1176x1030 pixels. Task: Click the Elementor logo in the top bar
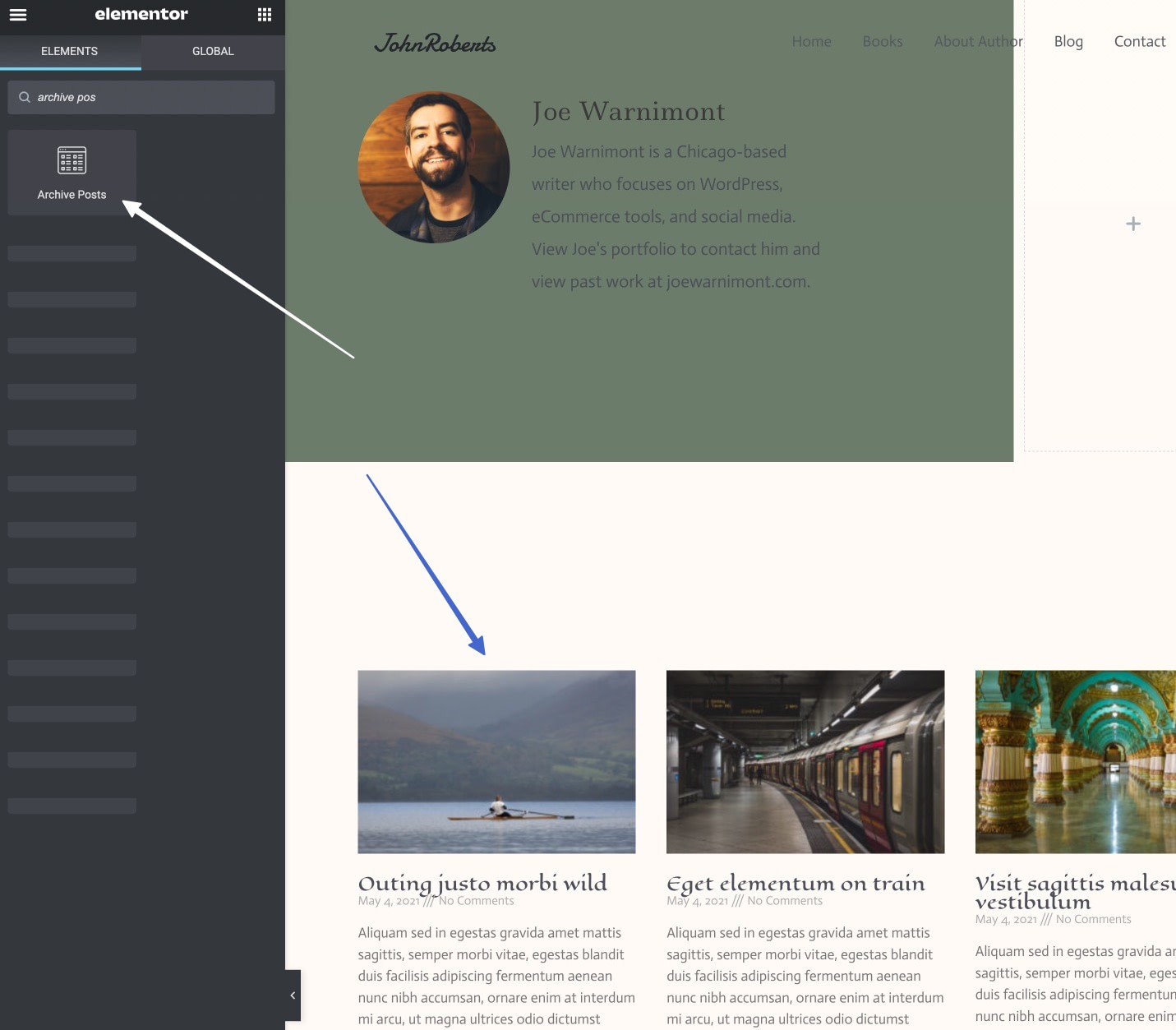tap(141, 14)
